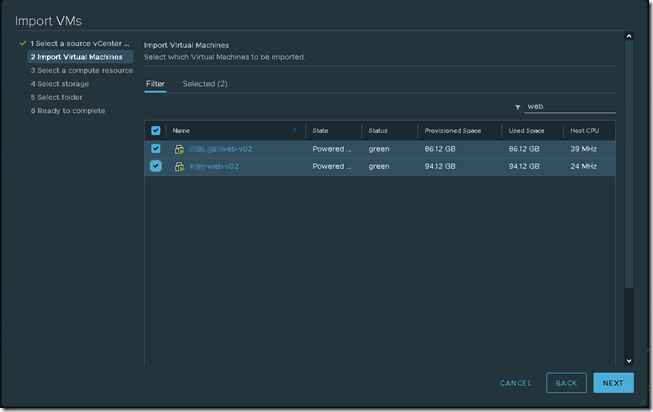Toggle the select-all header checkbox

coord(156,131)
